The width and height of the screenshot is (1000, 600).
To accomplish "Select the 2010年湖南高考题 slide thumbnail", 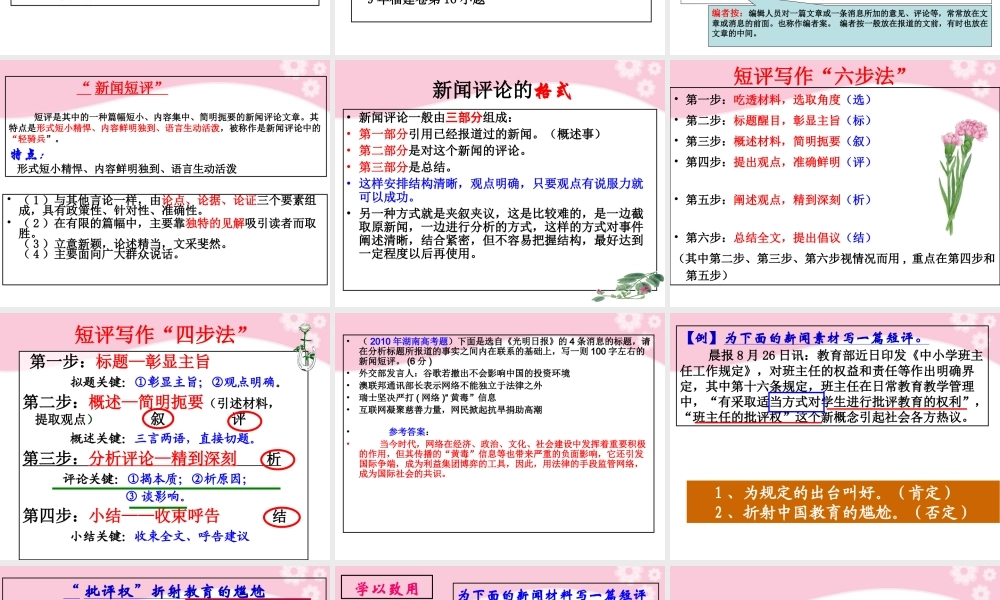I will click(500, 436).
